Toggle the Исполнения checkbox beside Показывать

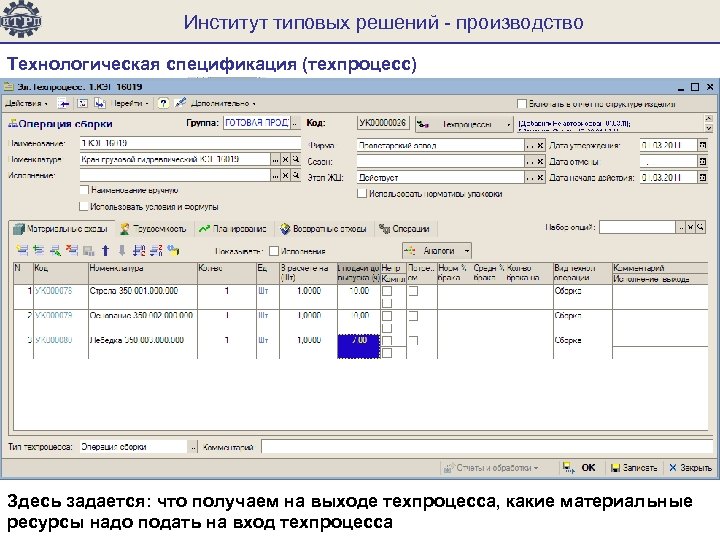pyautogui.click(x=274, y=251)
